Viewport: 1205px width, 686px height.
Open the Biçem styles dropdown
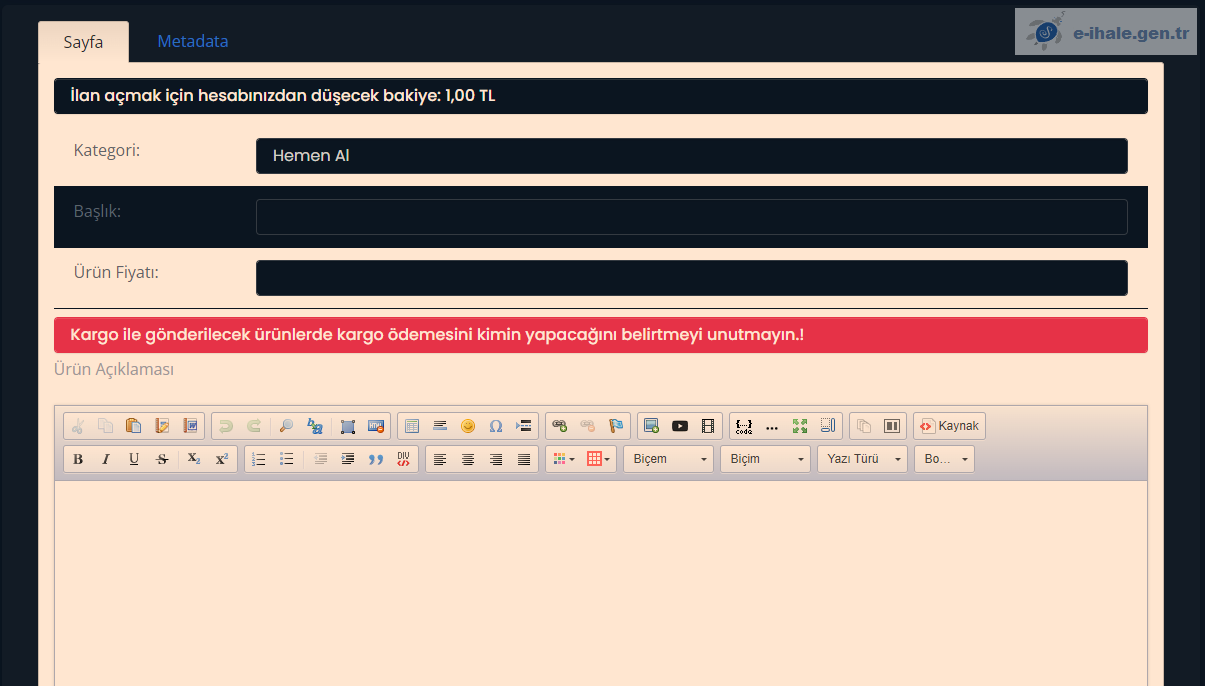point(668,459)
